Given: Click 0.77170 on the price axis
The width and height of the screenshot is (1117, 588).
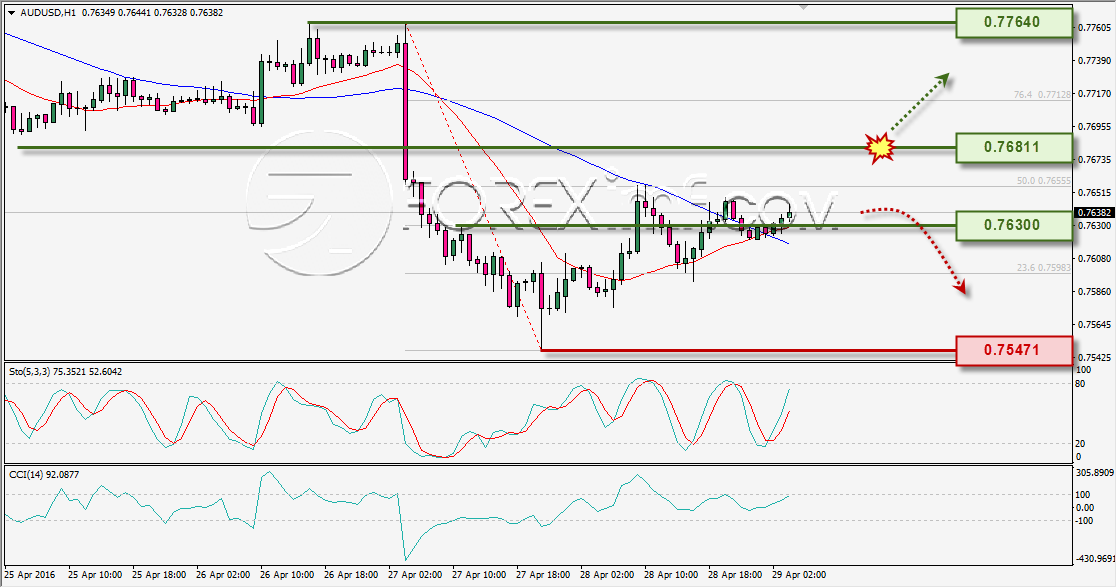Looking at the screenshot, I should click(x=1095, y=93).
